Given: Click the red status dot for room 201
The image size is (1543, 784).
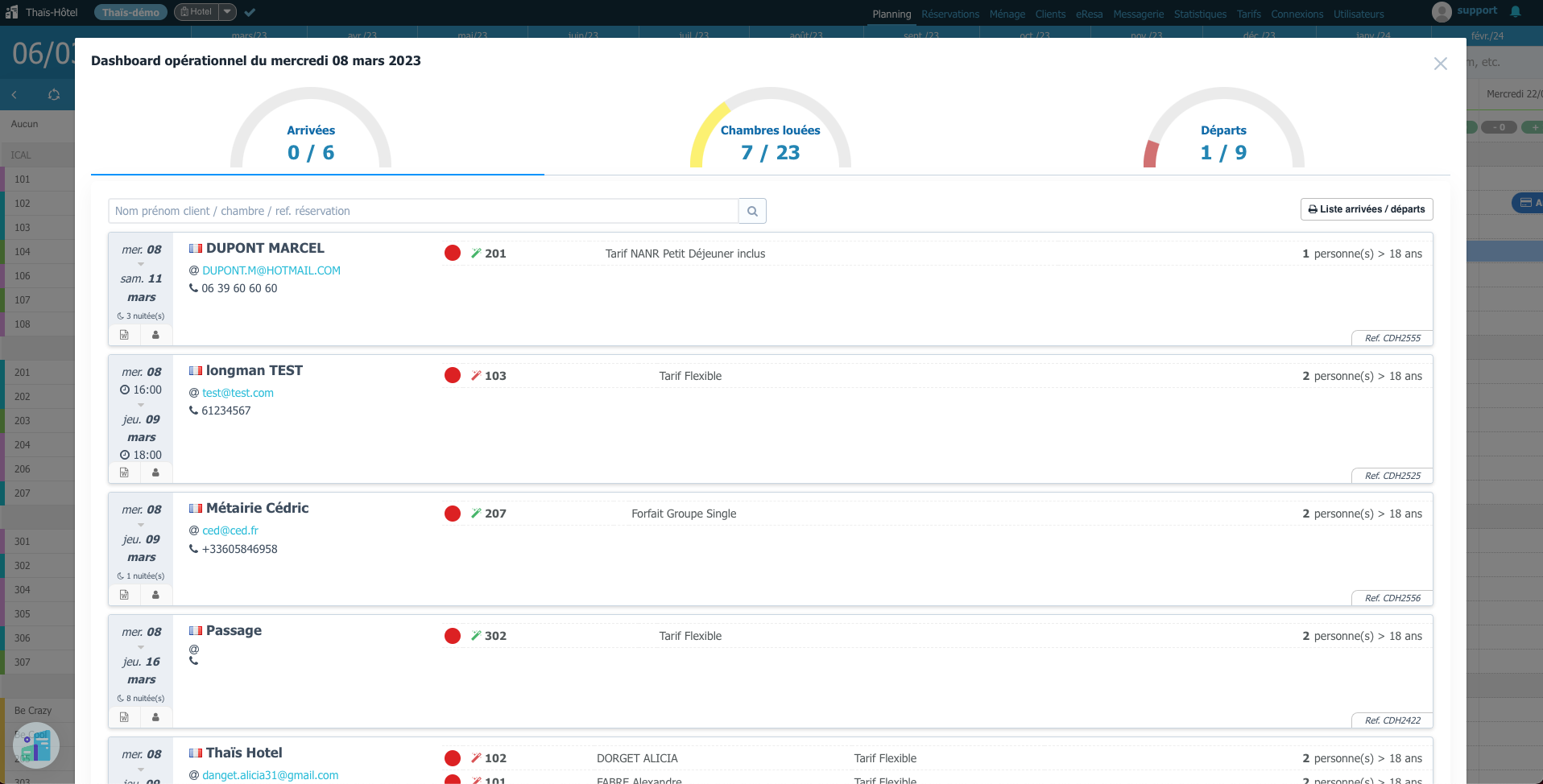Looking at the screenshot, I should (453, 253).
